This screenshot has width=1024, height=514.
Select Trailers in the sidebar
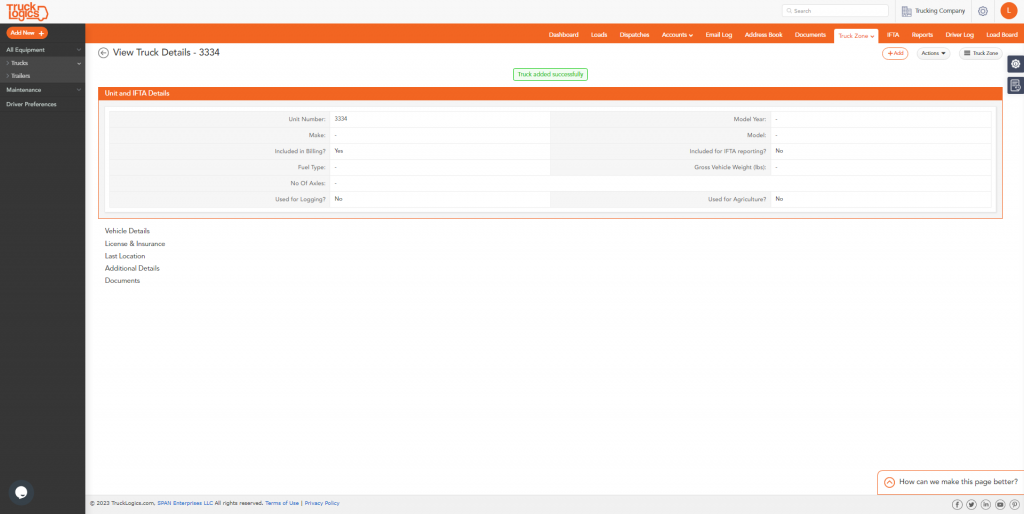42,76
